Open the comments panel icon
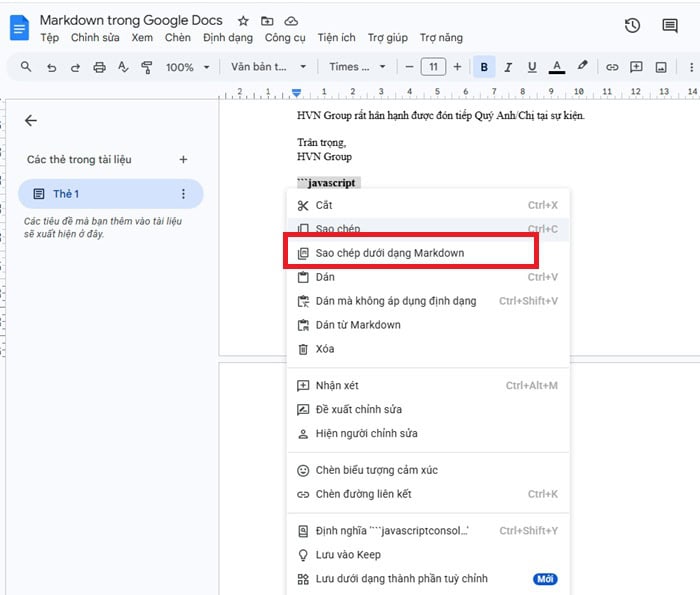Screen dimensions: 700x595 [x=669, y=27]
